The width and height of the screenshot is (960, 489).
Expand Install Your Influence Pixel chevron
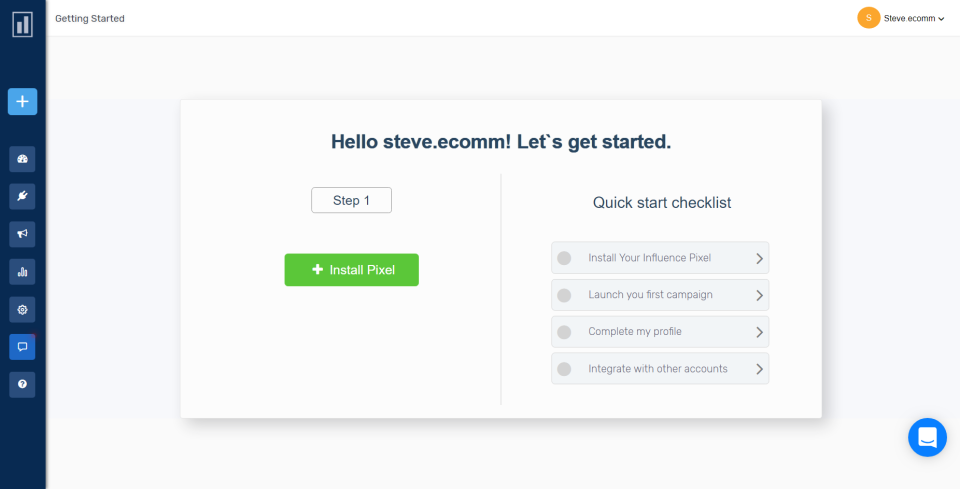[x=759, y=258]
